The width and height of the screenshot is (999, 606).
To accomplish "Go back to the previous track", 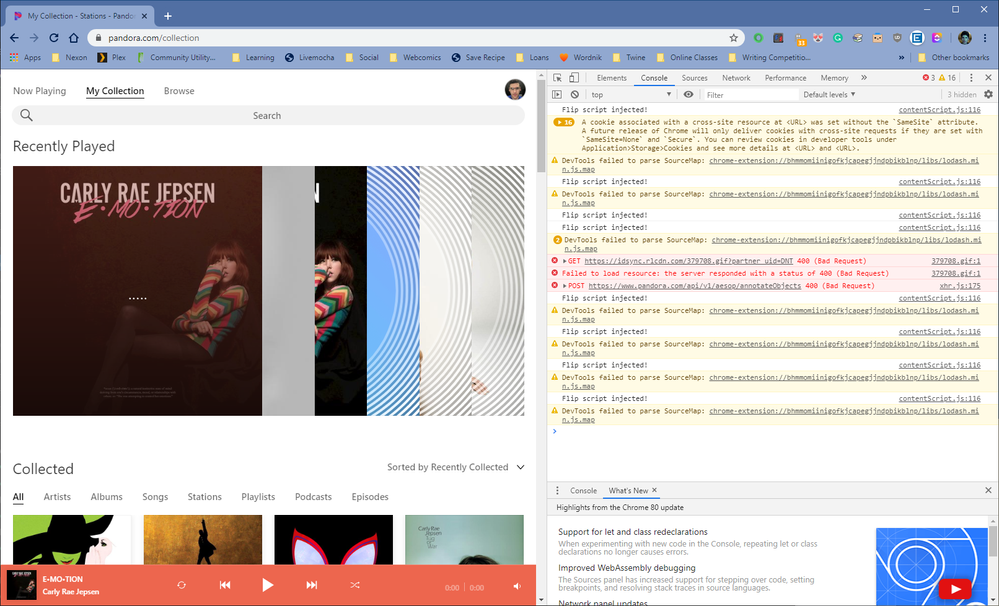I will pos(225,585).
